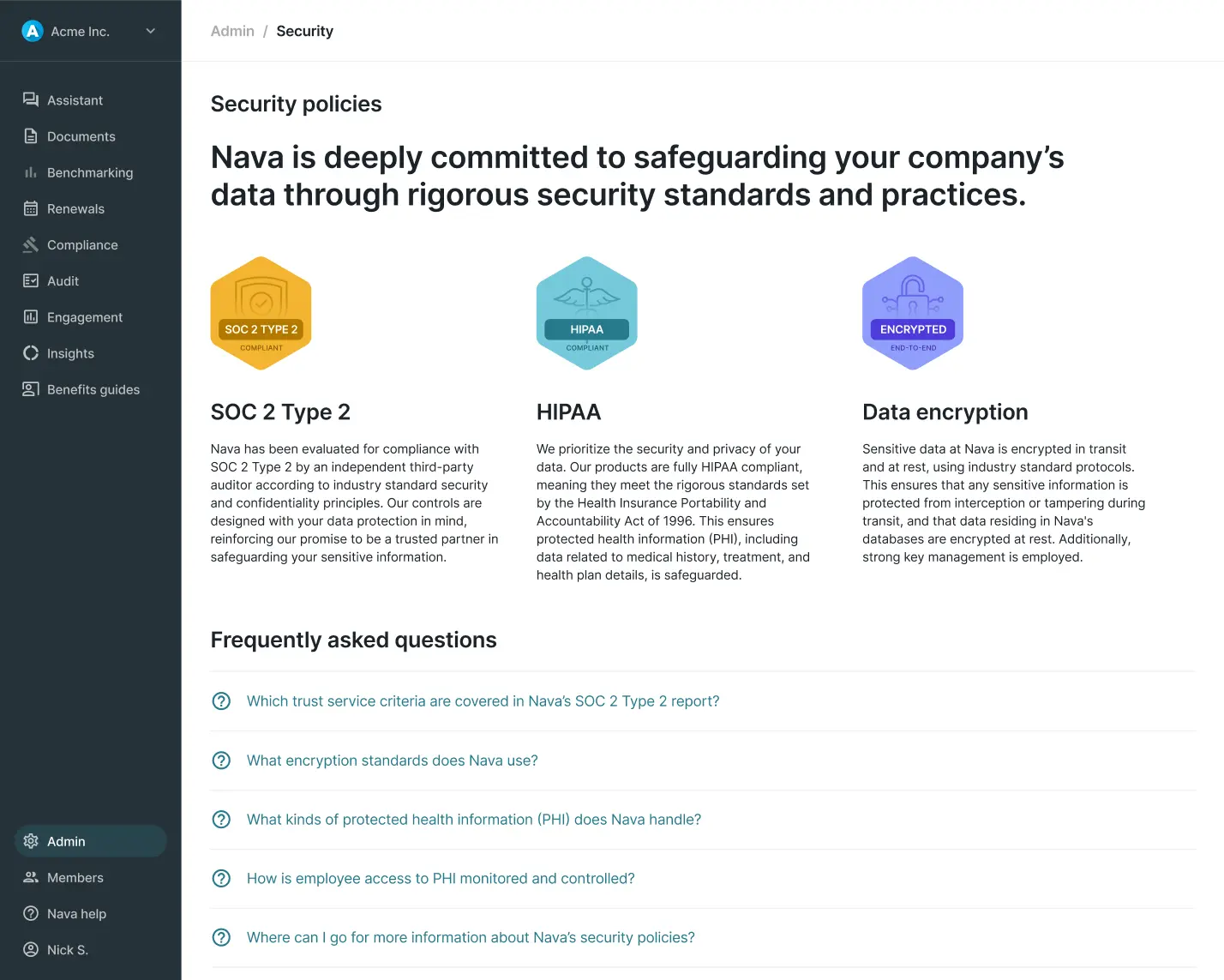
Task: Open the PHI access monitoring question
Action: tap(441, 878)
